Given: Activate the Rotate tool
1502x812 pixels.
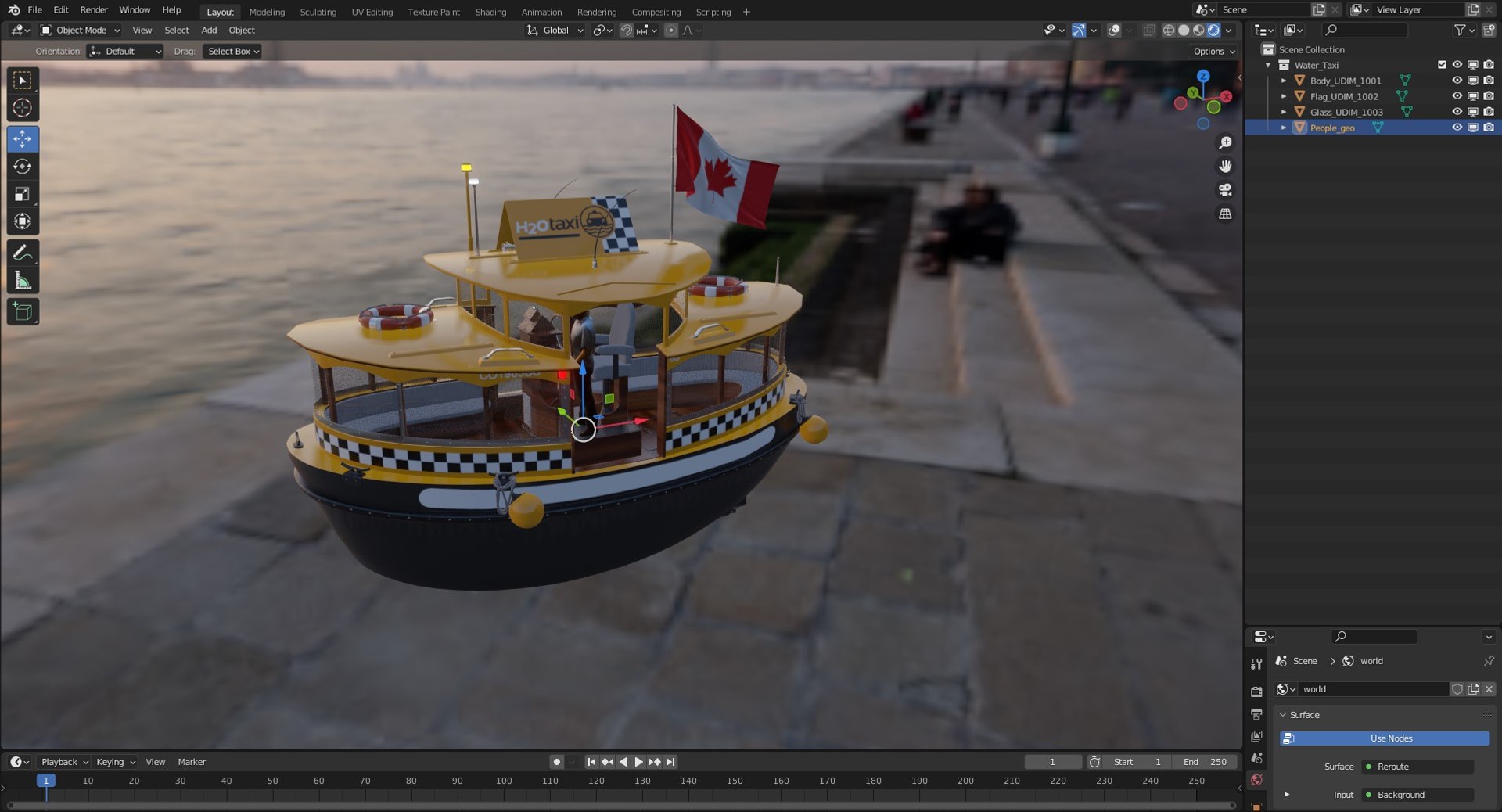Looking at the screenshot, I should click(x=23, y=167).
